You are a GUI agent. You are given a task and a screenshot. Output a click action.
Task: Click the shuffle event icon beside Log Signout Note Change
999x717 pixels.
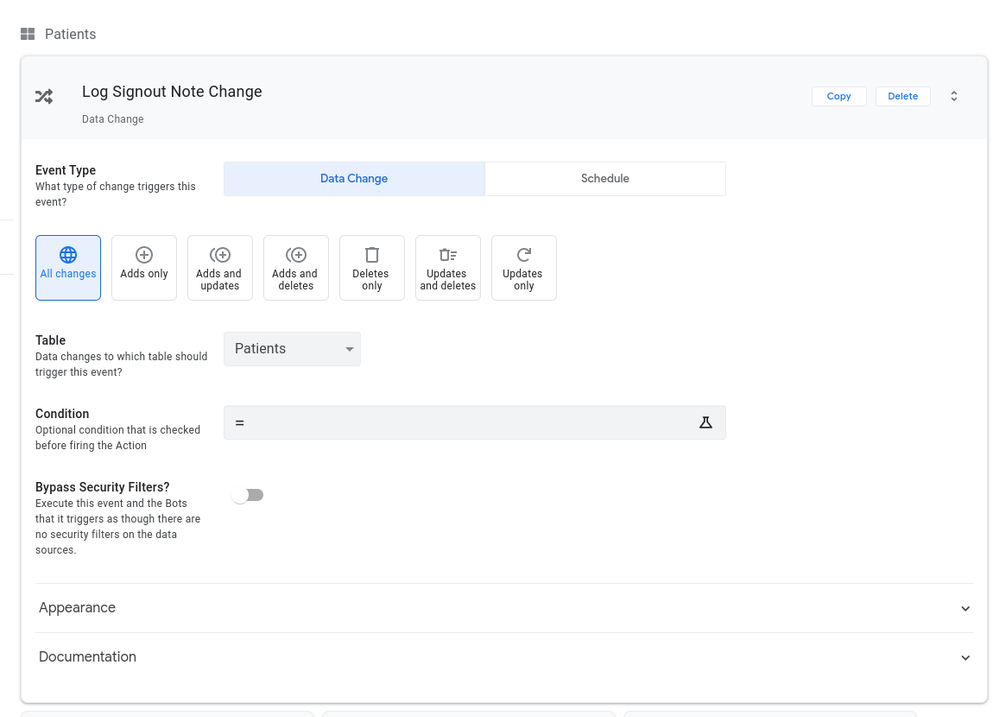pos(44,96)
